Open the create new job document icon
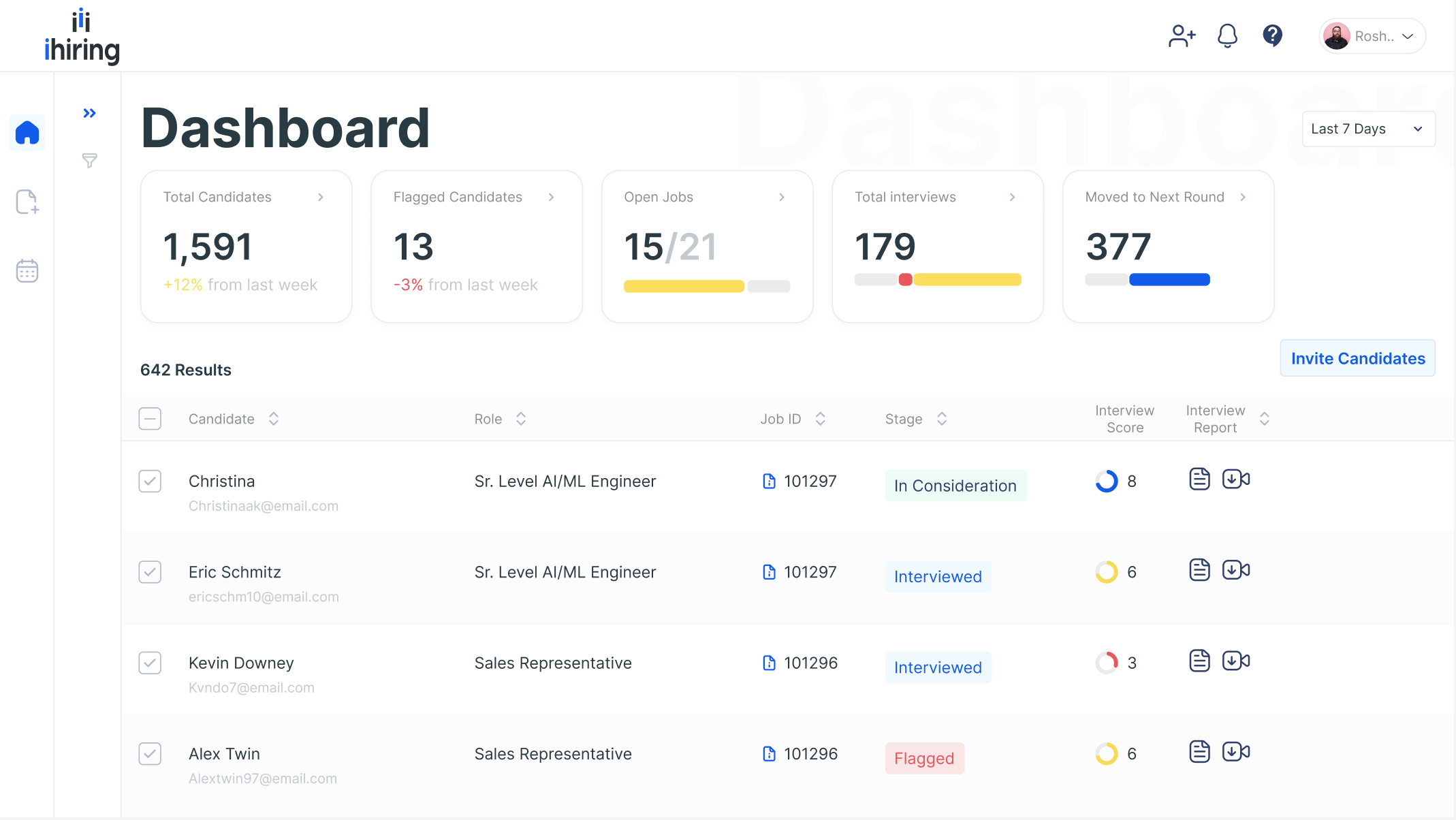 [x=27, y=202]
